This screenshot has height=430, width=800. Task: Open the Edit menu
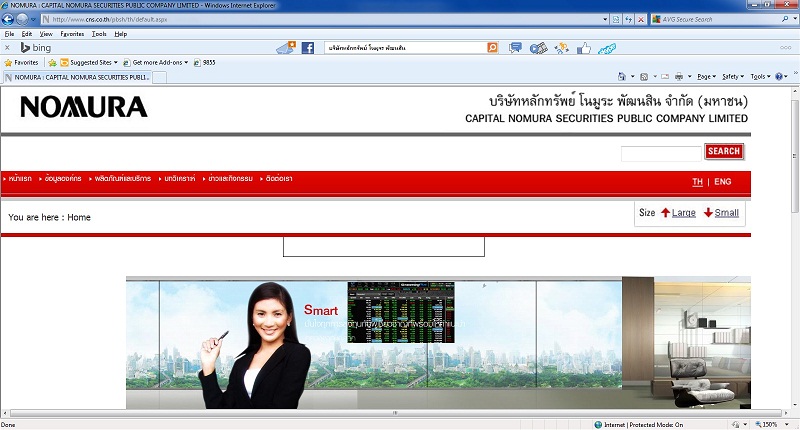click(27, 34)
